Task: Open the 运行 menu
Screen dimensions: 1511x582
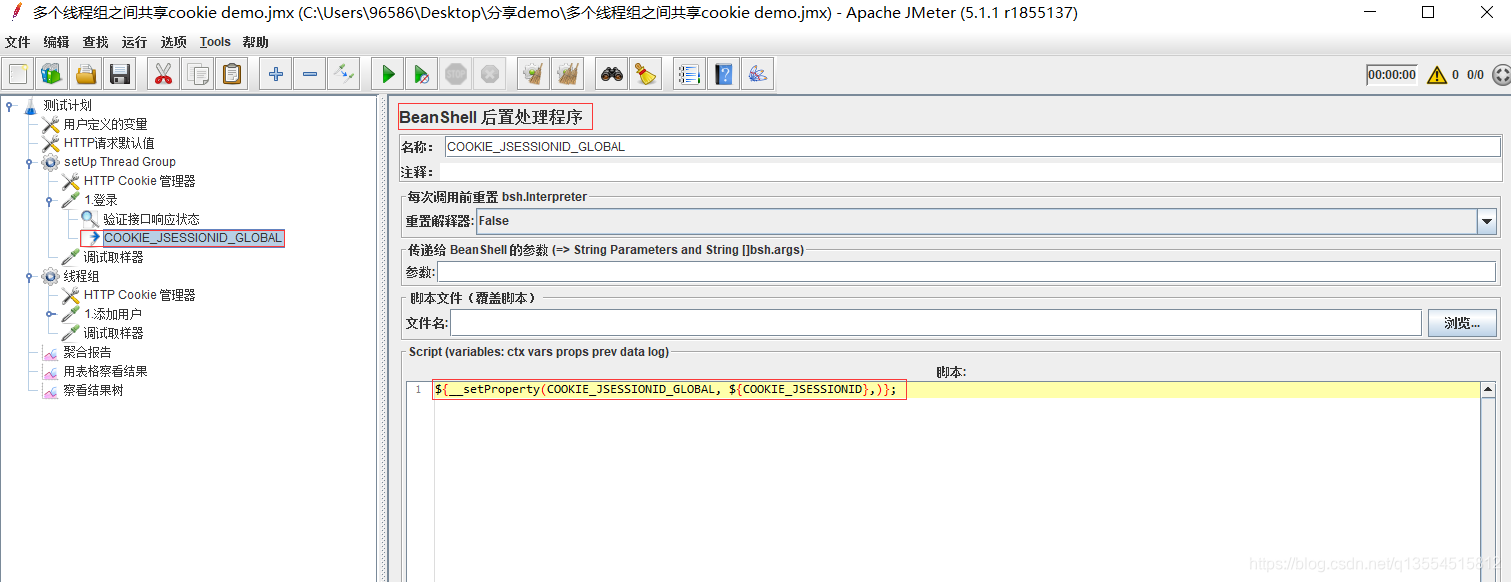Action: click(x=134, y=42)
